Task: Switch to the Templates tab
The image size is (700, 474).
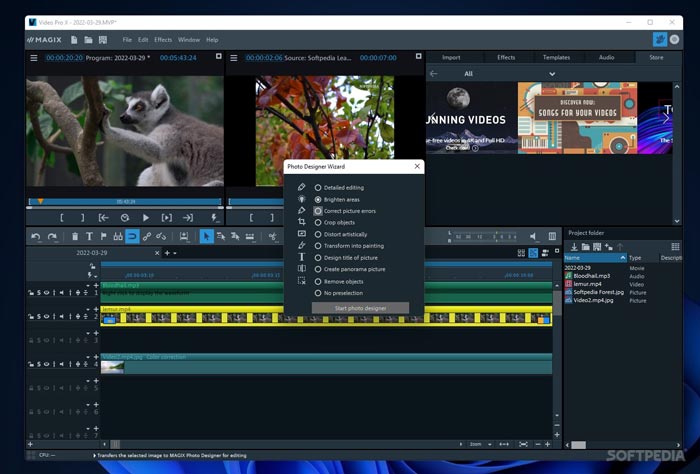Action: click(556, 58)
